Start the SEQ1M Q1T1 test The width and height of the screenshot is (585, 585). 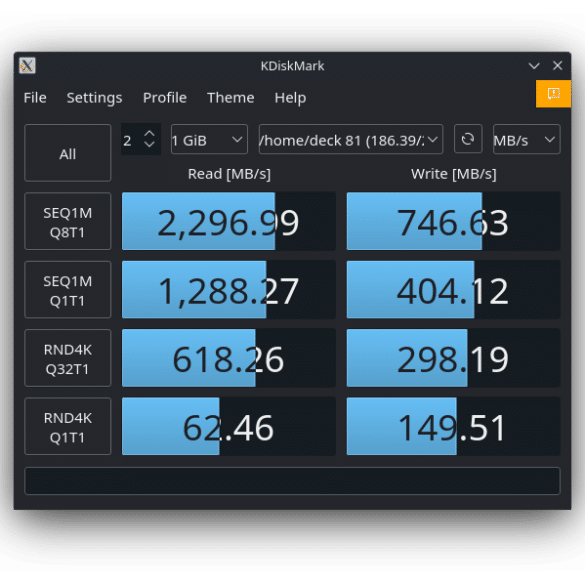point(68,290)
